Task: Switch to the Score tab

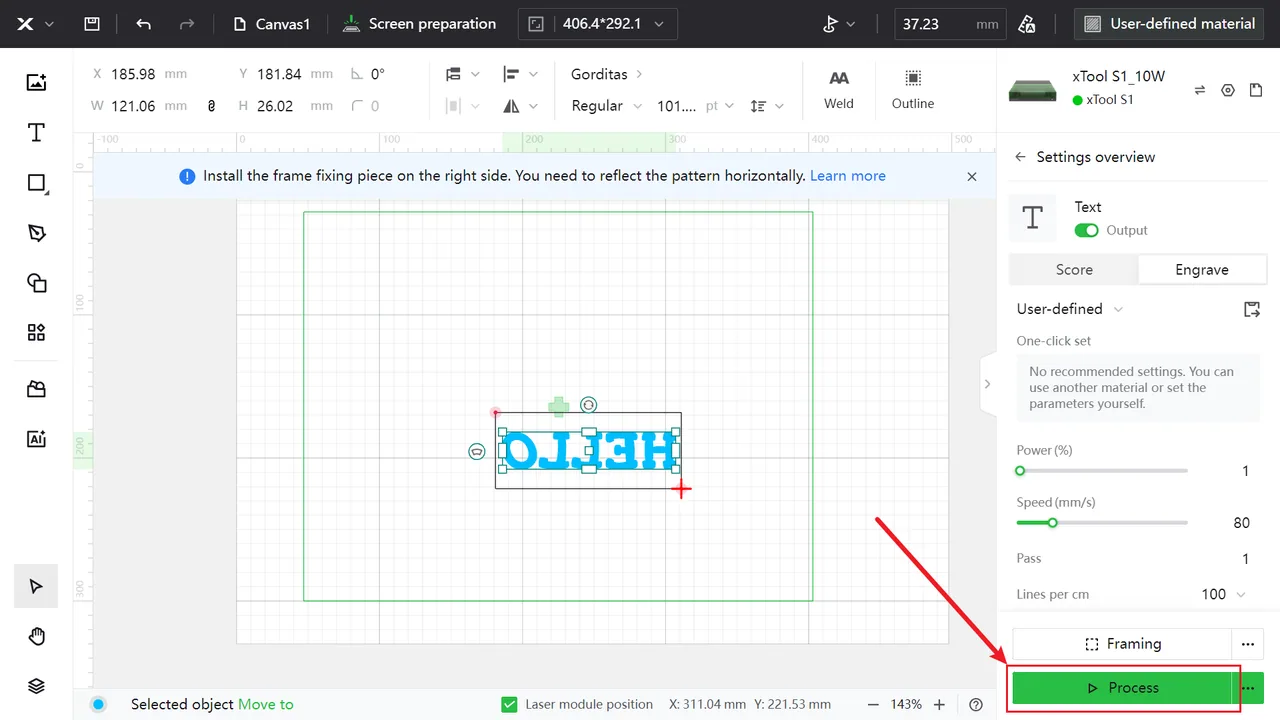Action: (x=1074, y=270)
